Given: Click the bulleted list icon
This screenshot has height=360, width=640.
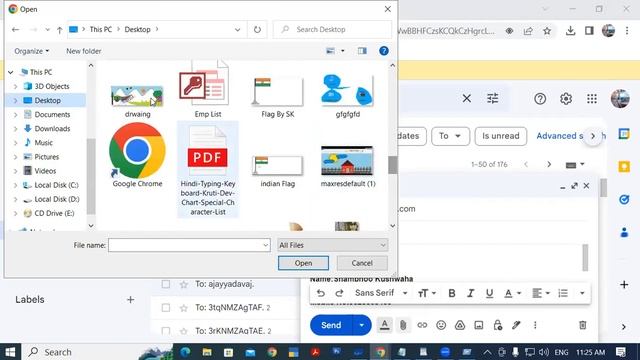Looking at the screenshot, I should click(563, 293).
